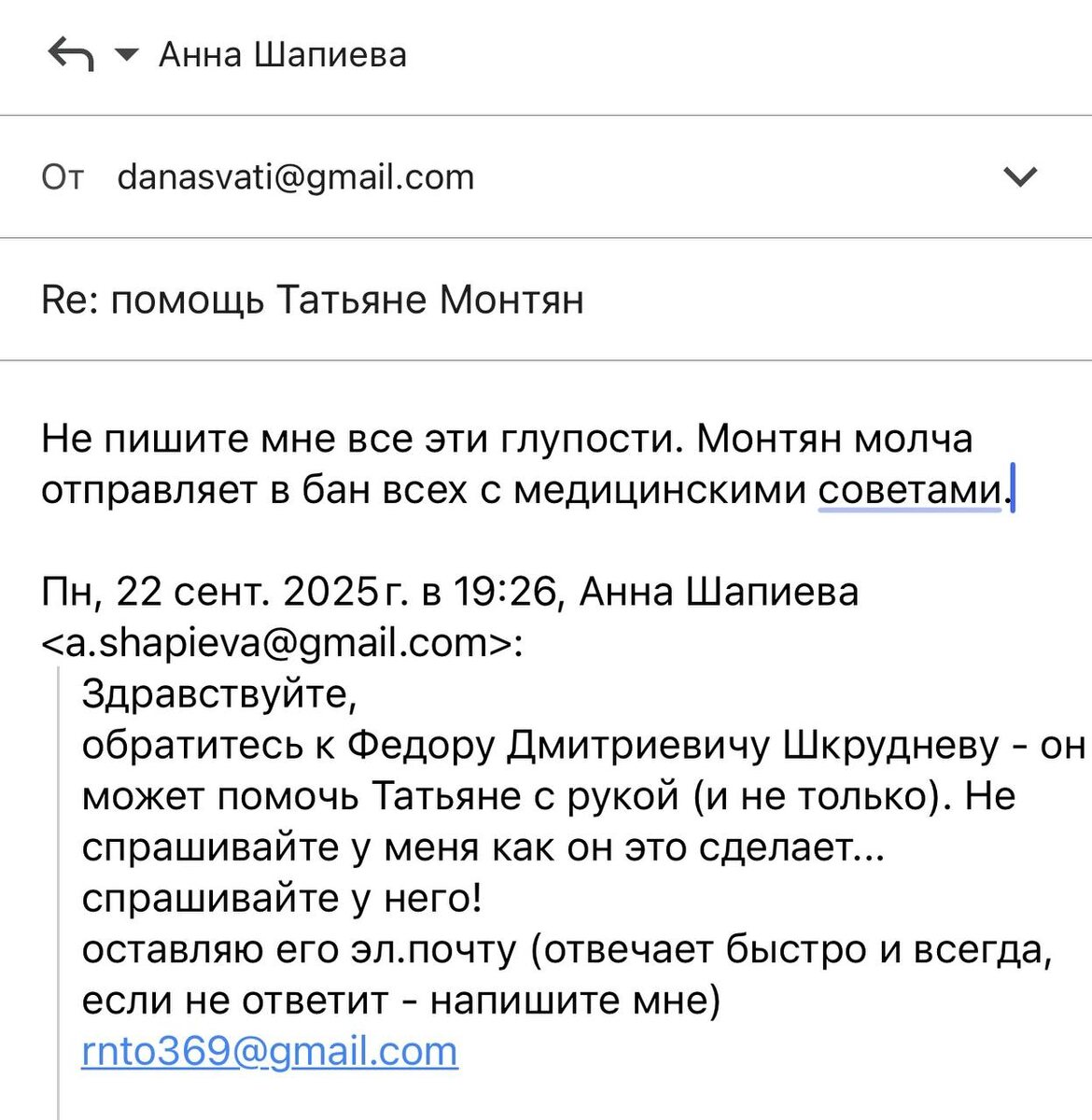Click the quoted line спрашивайте у него!
This screenshot has height=1120, width=1092.
[x=282, y=898]
